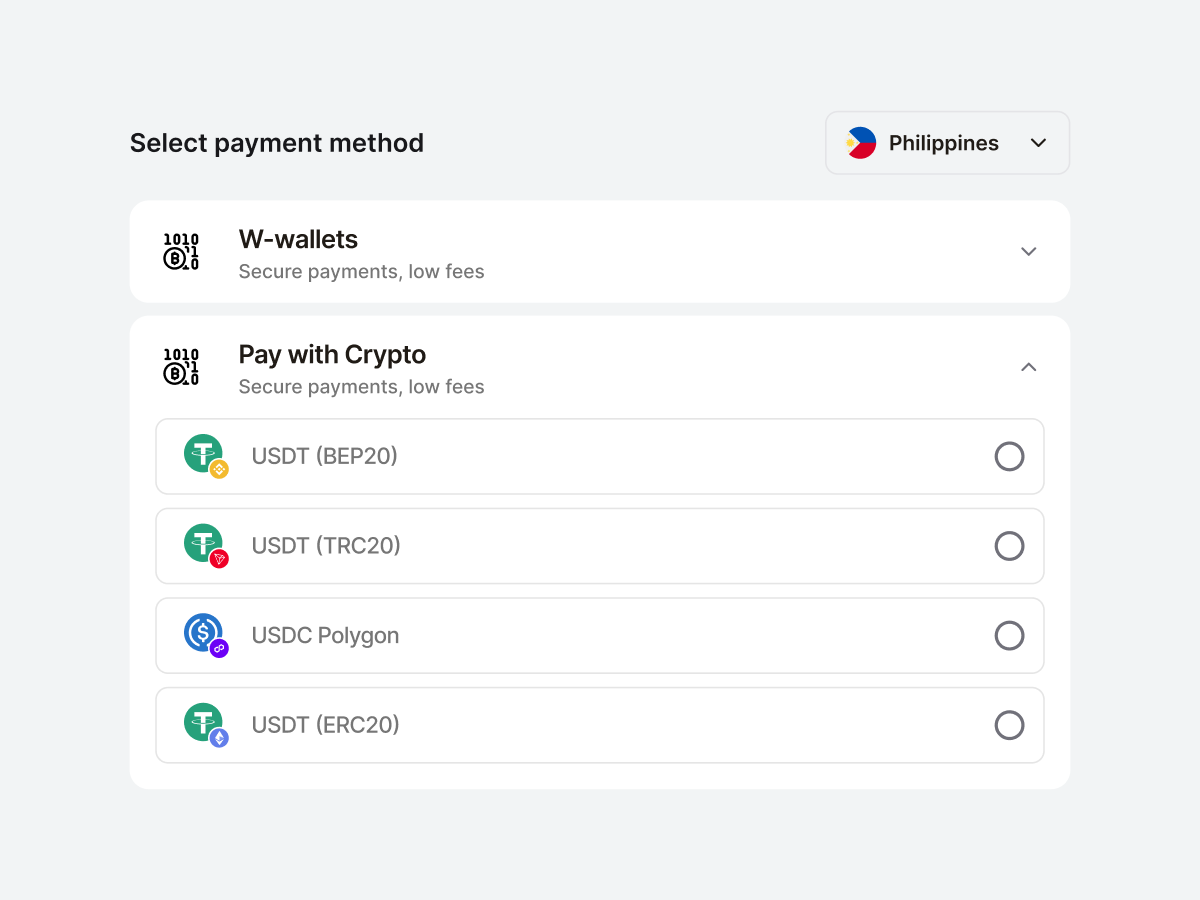
Task: Click the Pay with Crypto binary code icon
Action: 181,367
